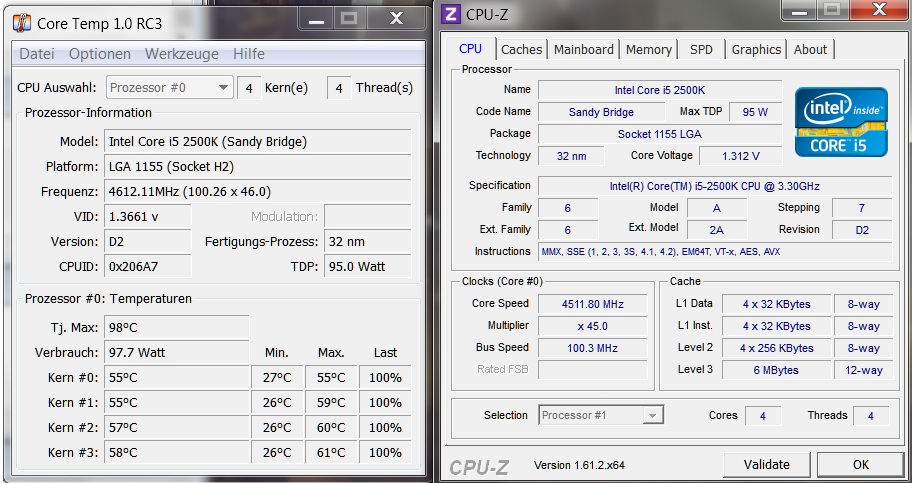The width and height of the screenshot is (912, 483).
Task: Click Kern #2 current temperature 57°C
Action: pyautogui.click(x=177, y=428)
